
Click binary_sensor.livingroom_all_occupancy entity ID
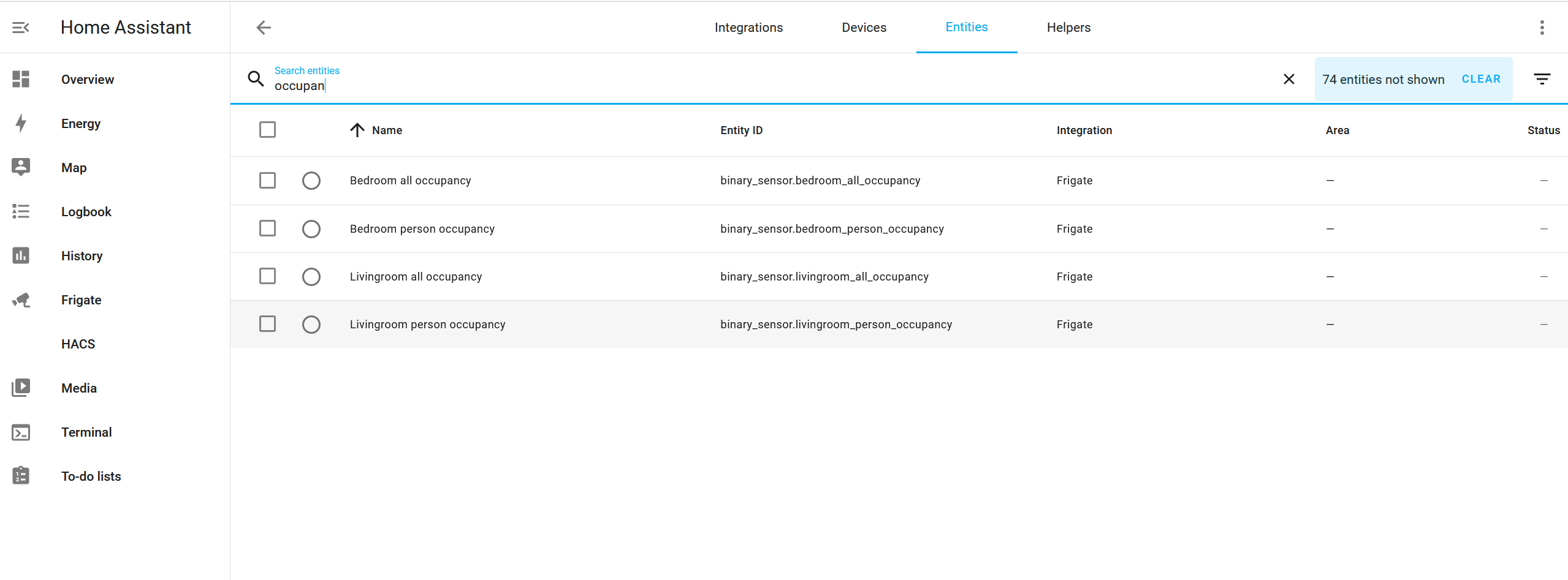coord(824,277)
